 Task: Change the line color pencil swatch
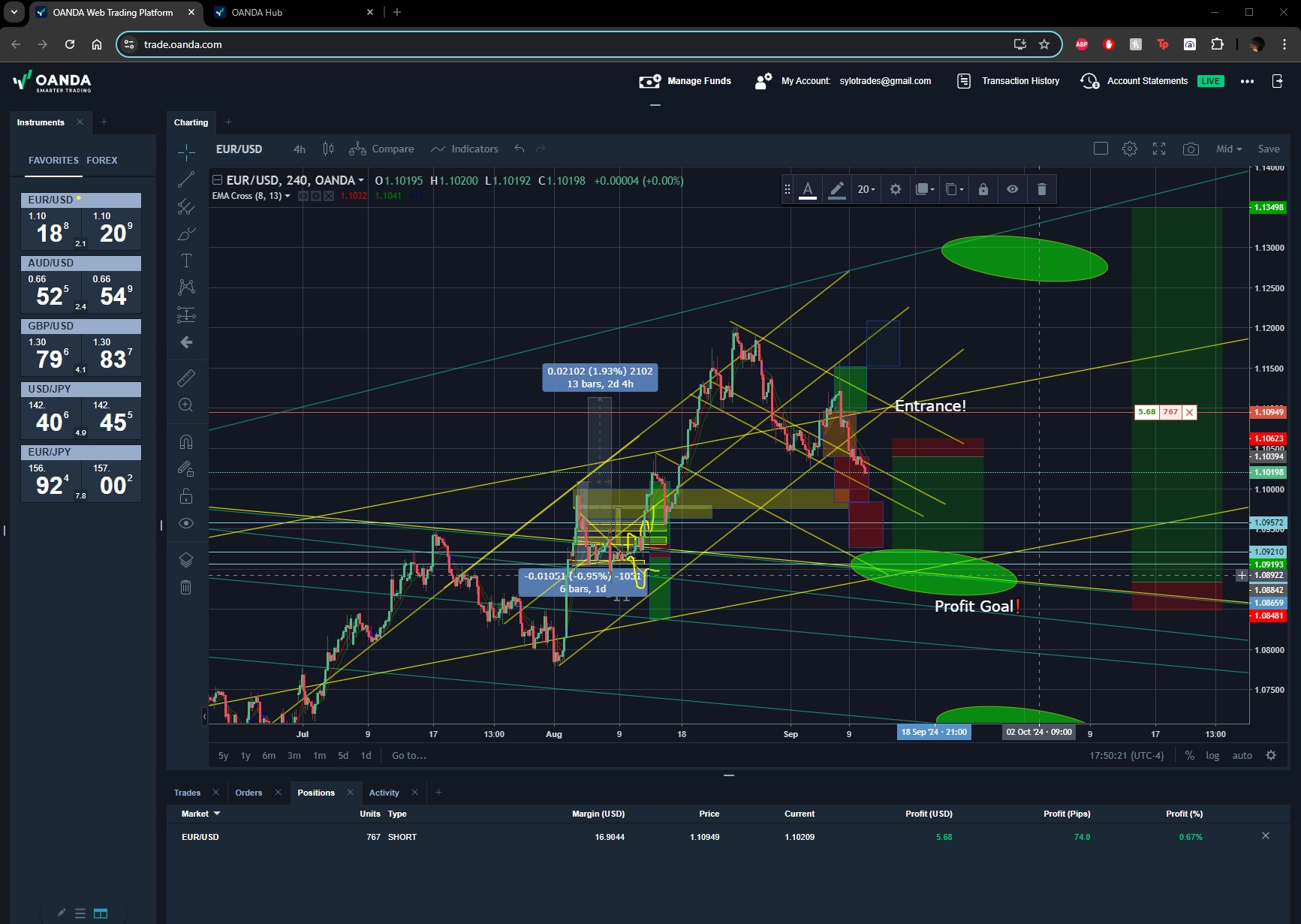coord(837,189)
